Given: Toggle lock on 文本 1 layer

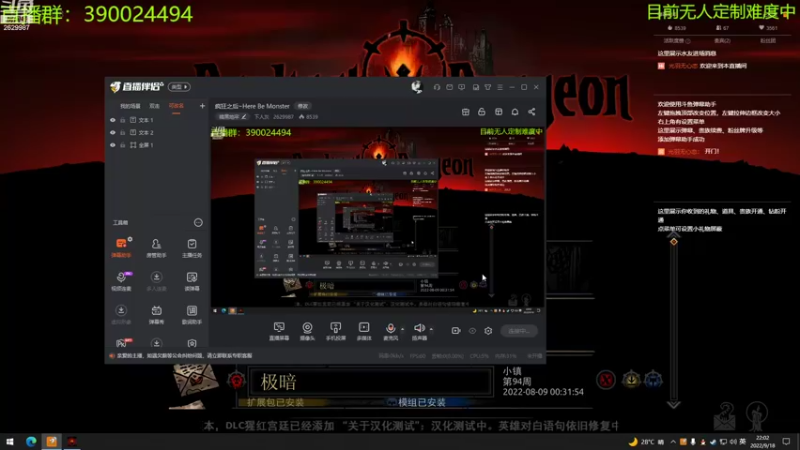Looking at the screenshot, I should (122, 120).
